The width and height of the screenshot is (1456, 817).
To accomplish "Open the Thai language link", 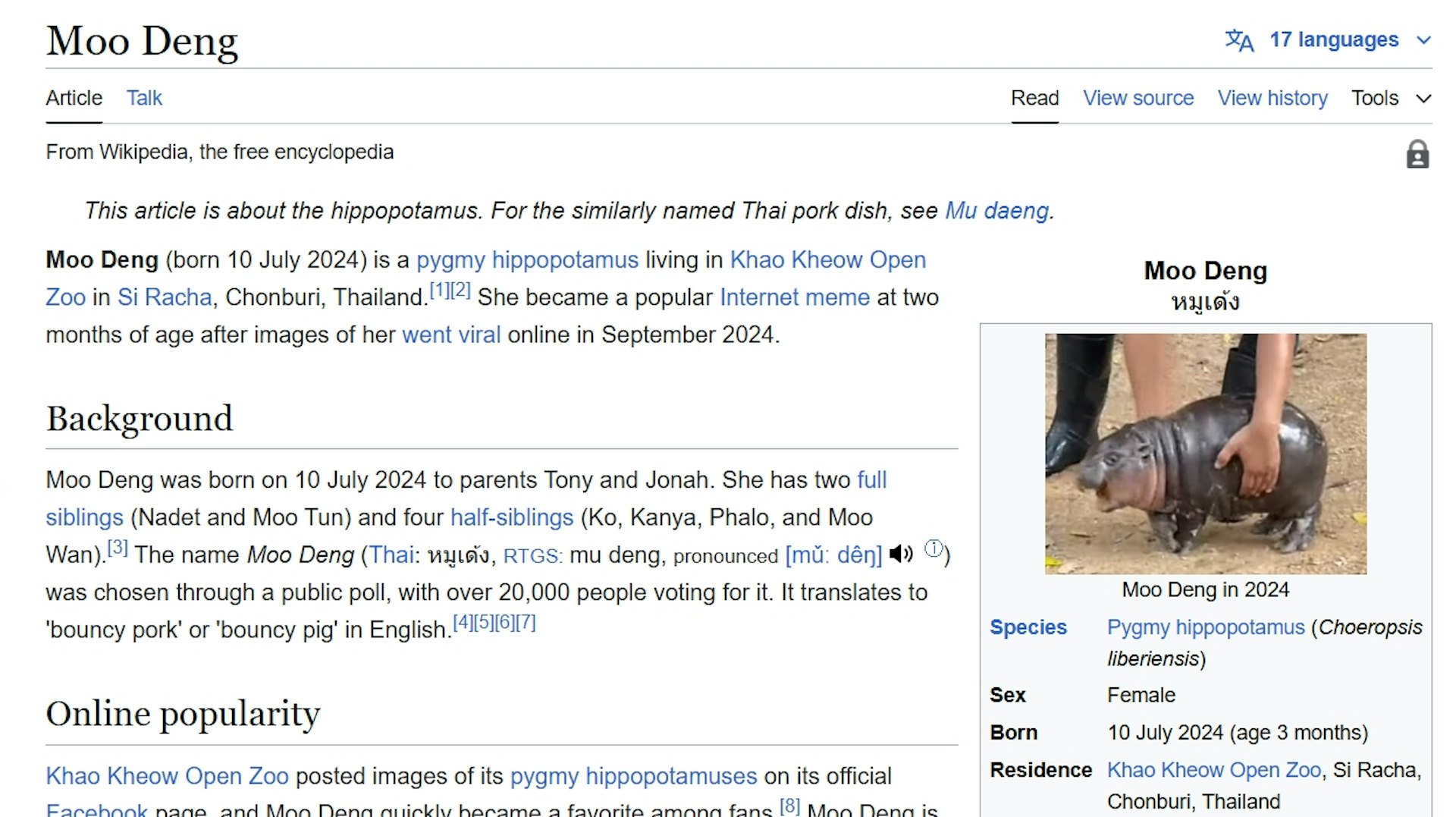I will [x=391, y=555].
